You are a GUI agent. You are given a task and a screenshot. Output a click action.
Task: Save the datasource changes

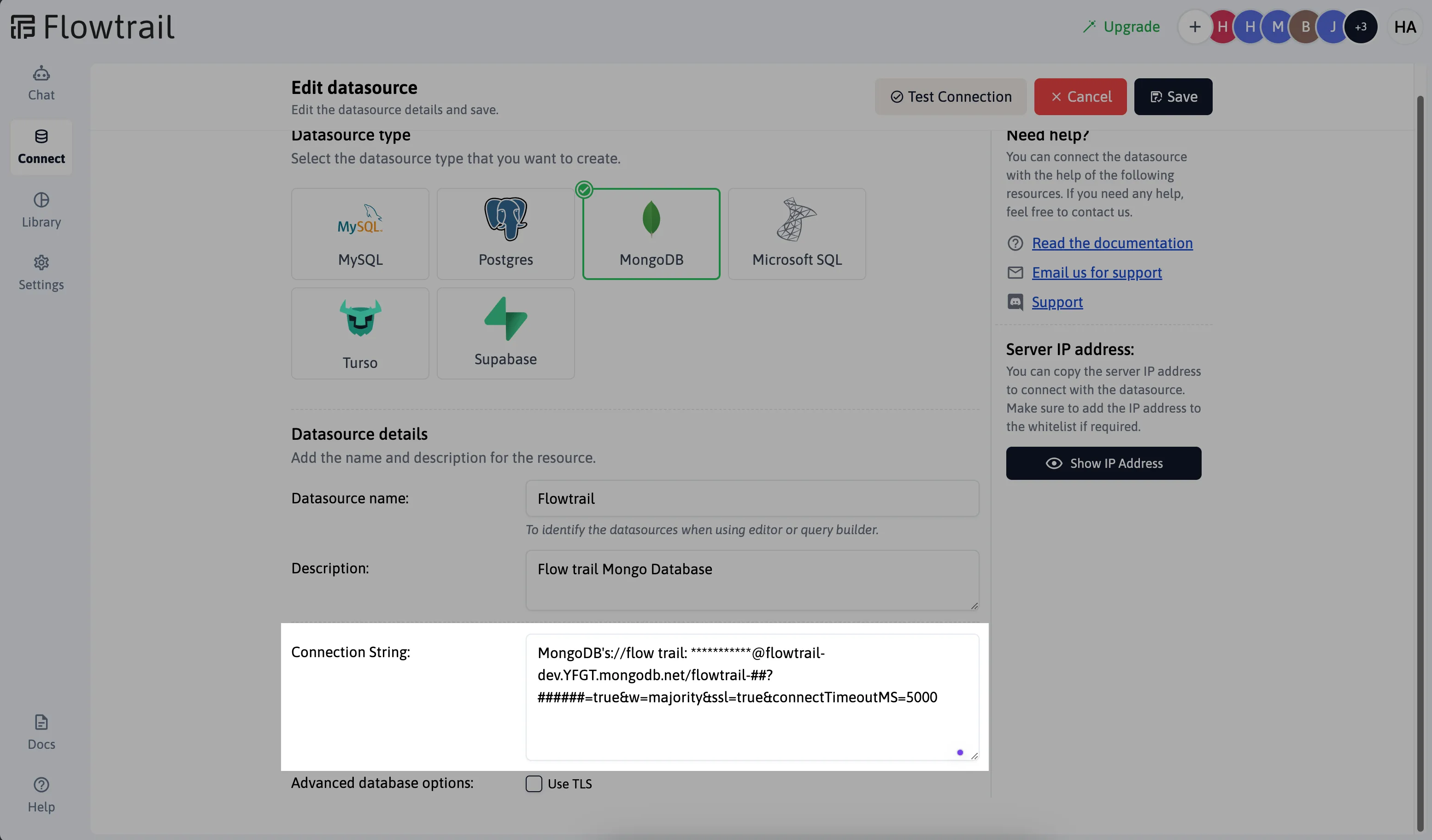[1173, 97]
